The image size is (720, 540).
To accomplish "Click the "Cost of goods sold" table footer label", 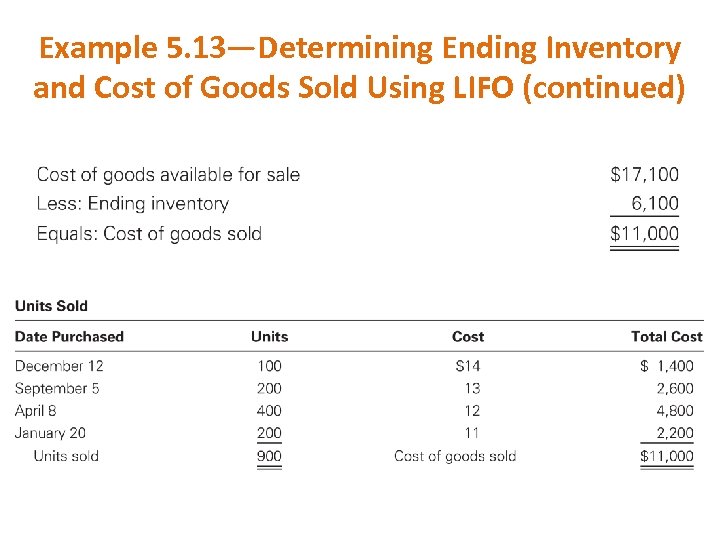I will [x=455, y=456].
